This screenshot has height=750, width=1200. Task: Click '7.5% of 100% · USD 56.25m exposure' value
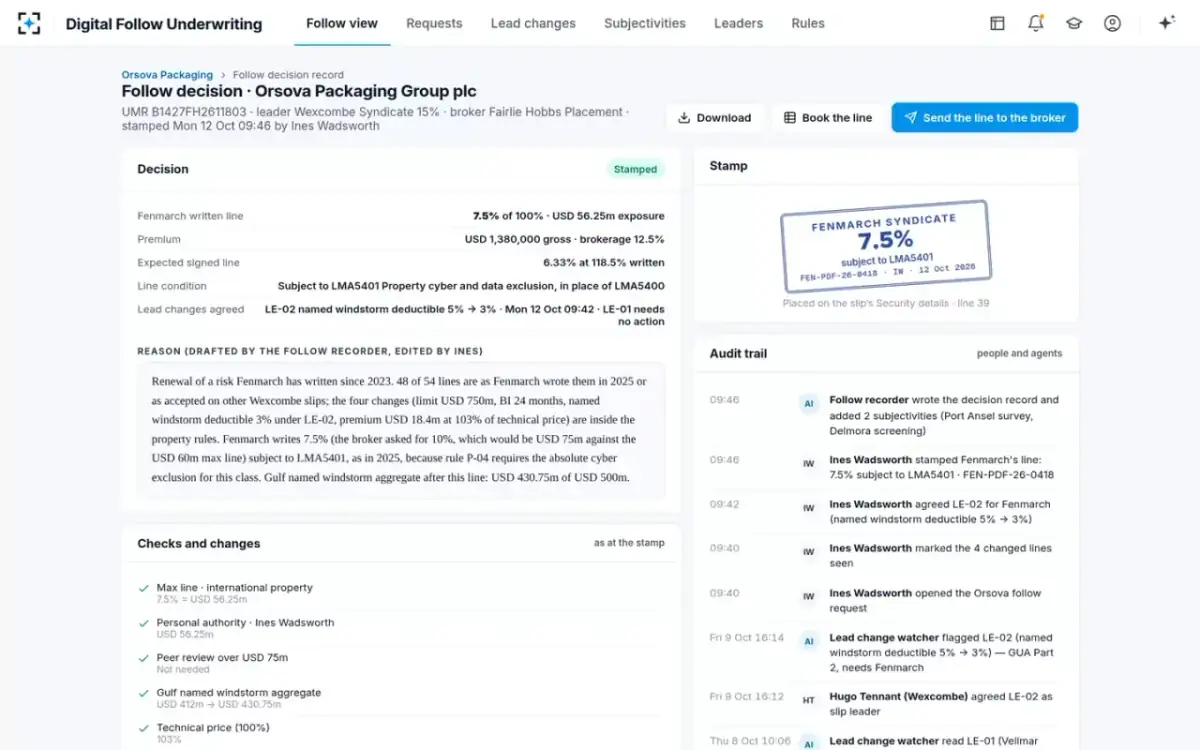tap(568, 216)
